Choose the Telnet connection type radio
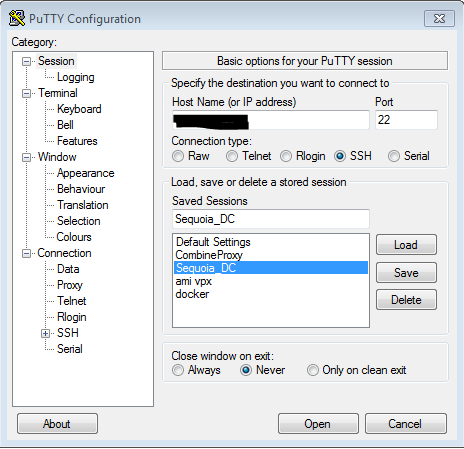 232,156
